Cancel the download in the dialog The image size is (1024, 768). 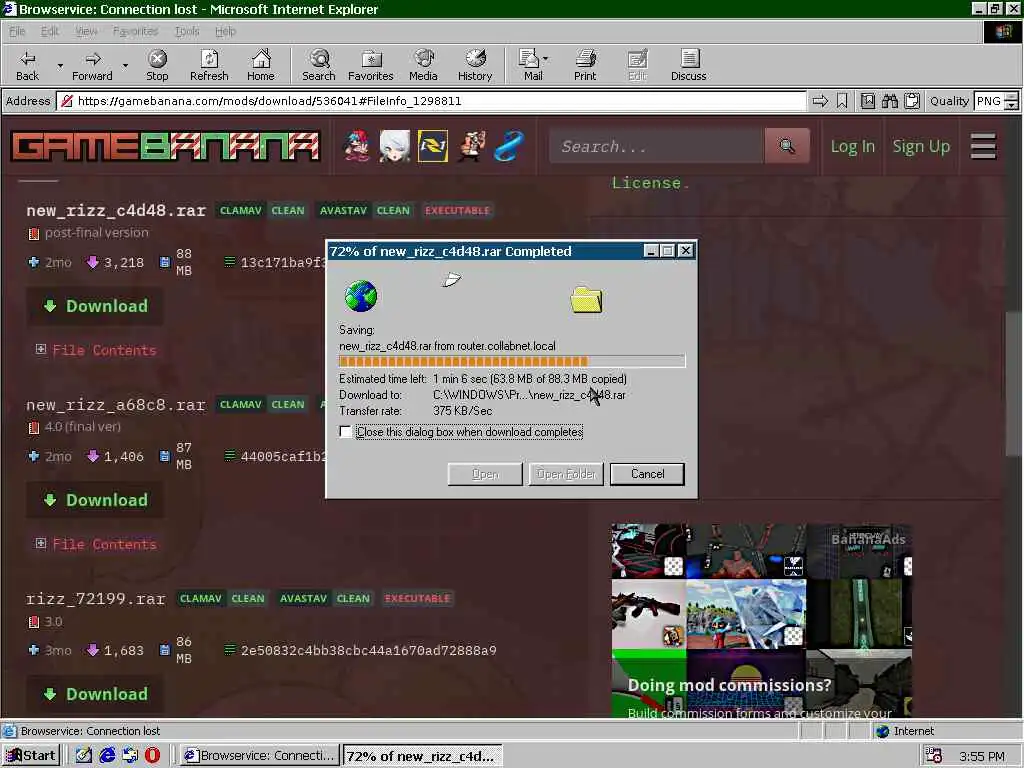pos(647,474)
